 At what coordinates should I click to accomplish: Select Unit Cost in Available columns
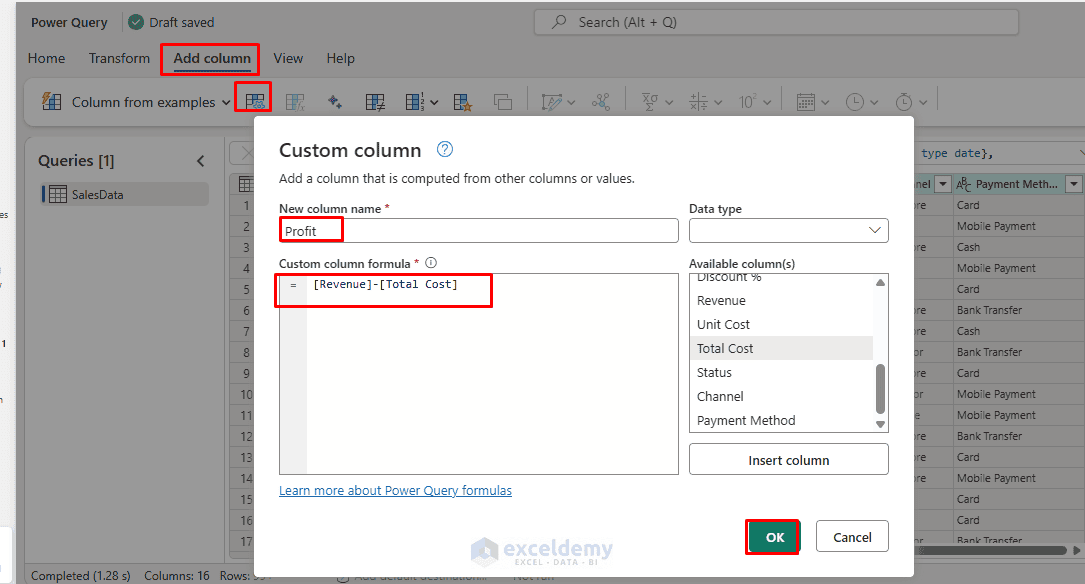(x=782, y=325)
